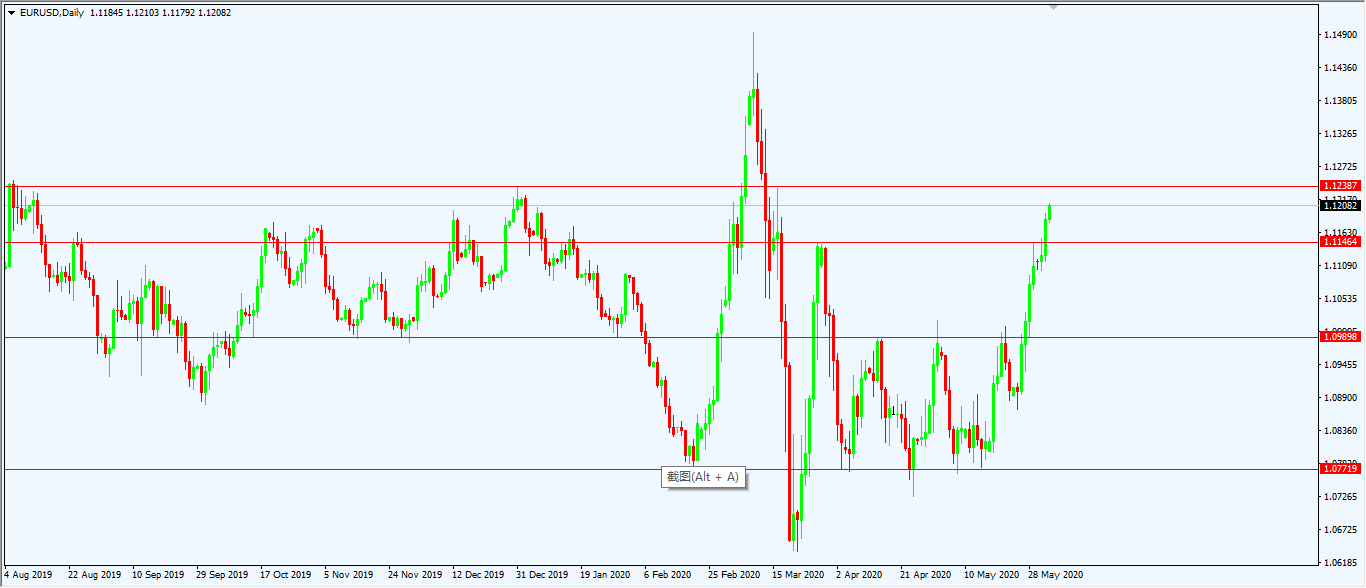The image size is (1366, 588).
Task: Click the 19 Jan 2020 date label
Action: click(606, 575)
